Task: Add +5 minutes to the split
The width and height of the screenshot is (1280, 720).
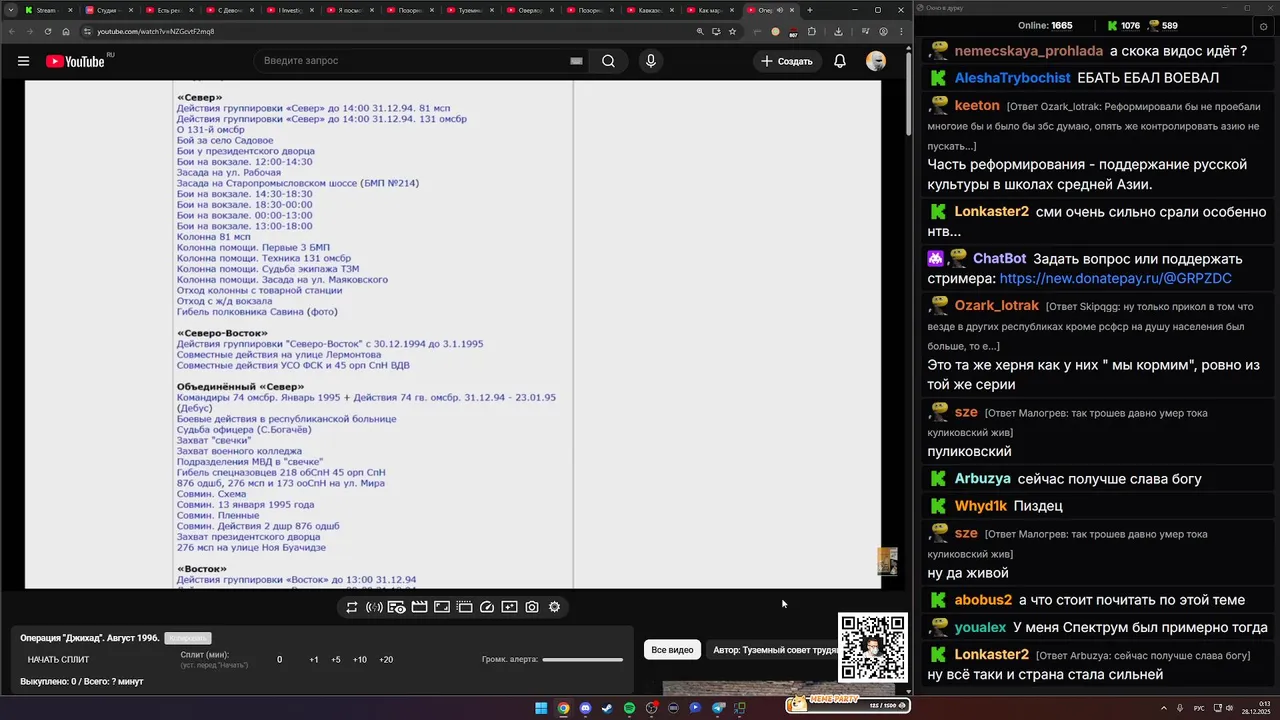Action: (336, 660)
